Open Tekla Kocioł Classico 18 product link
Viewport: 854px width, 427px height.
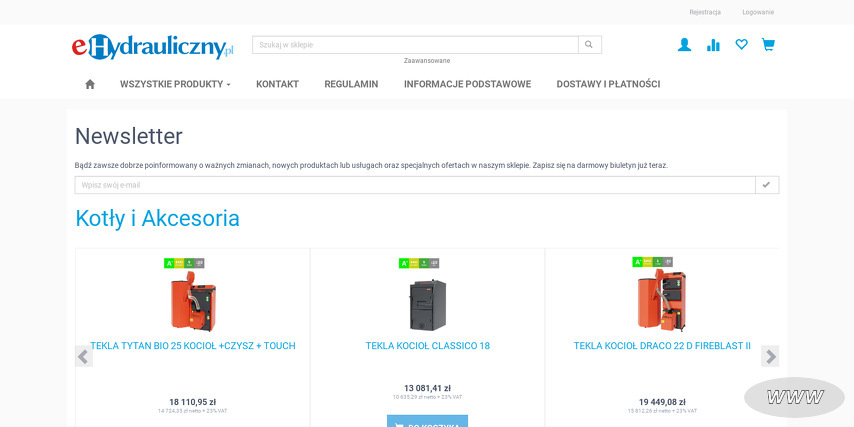click(x=428, y=346)
